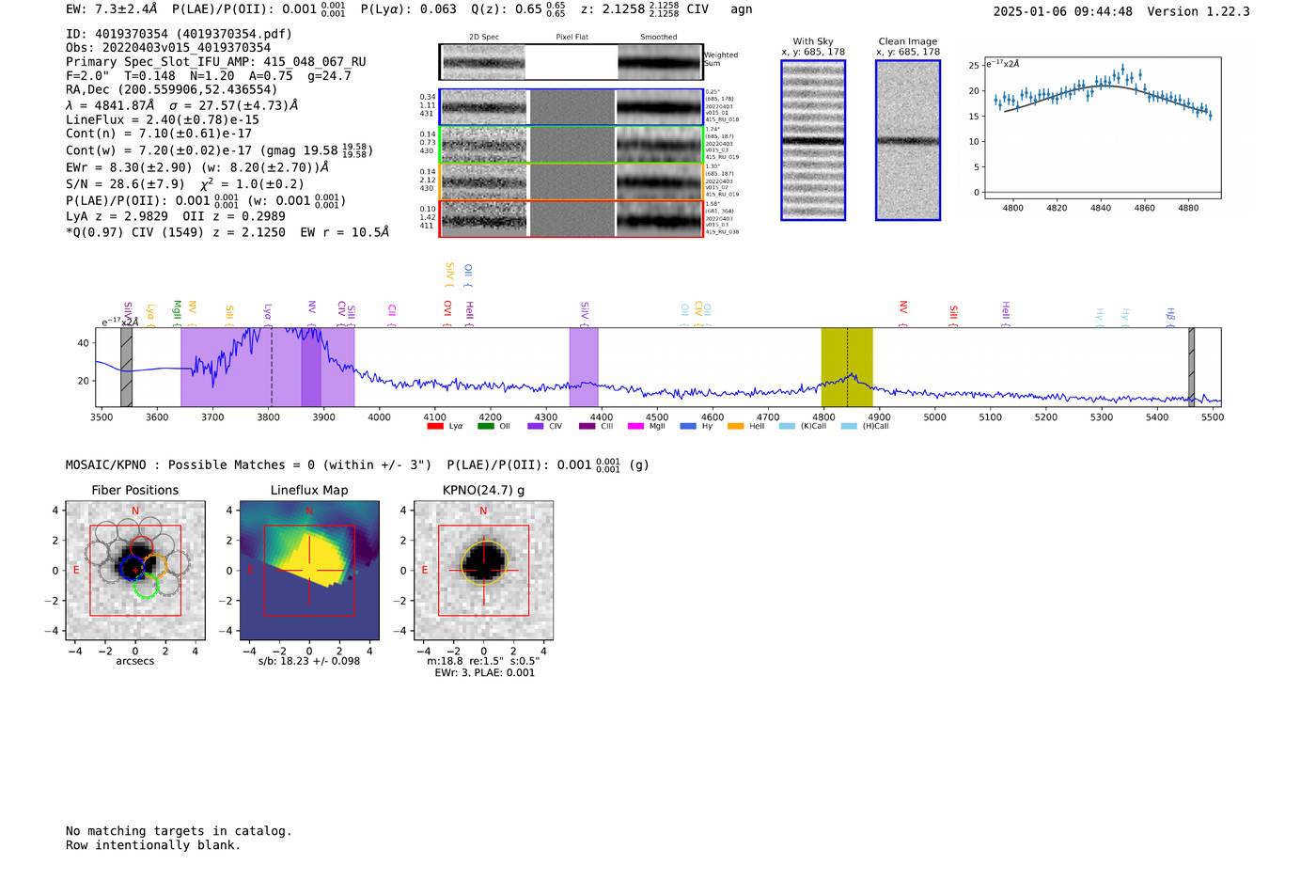This screenshot has height=896, width=1316.
Task: Click the S/N = 28.6(±7.9) line
Action: [185, 184]
